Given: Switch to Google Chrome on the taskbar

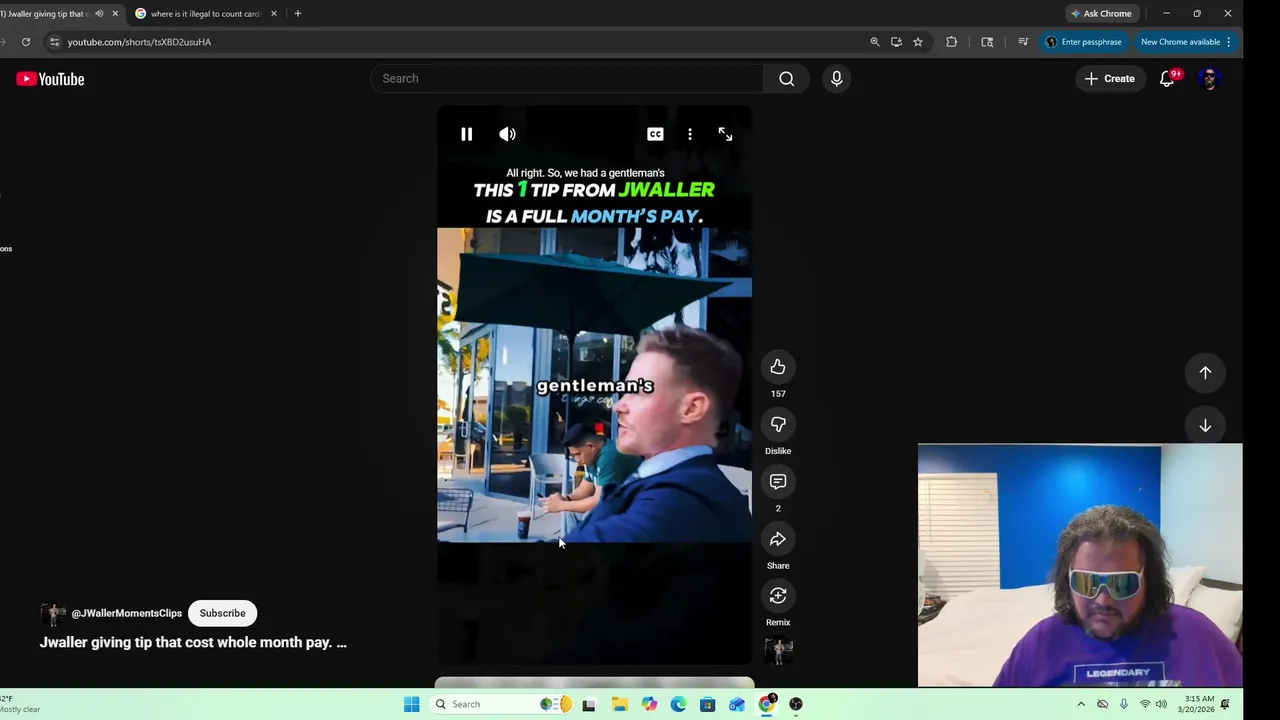Looking at the screenshot, I should (x=767, y=704).
